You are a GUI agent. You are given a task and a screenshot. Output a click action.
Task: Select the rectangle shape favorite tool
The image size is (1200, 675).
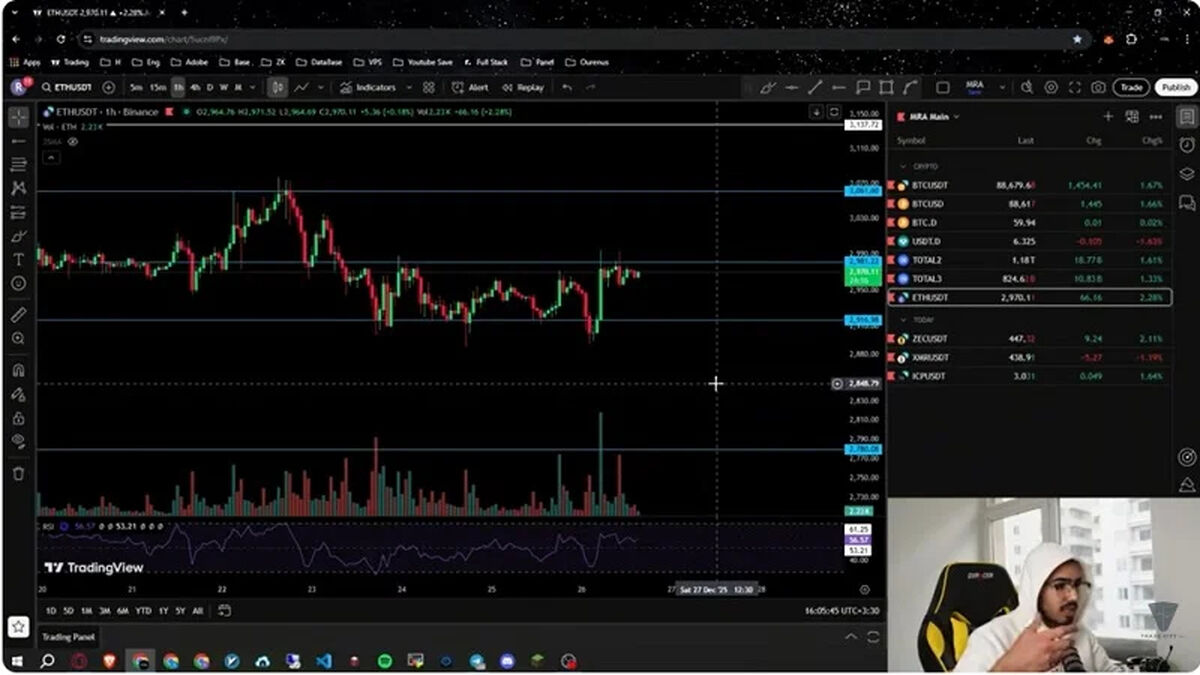point(886,87)
